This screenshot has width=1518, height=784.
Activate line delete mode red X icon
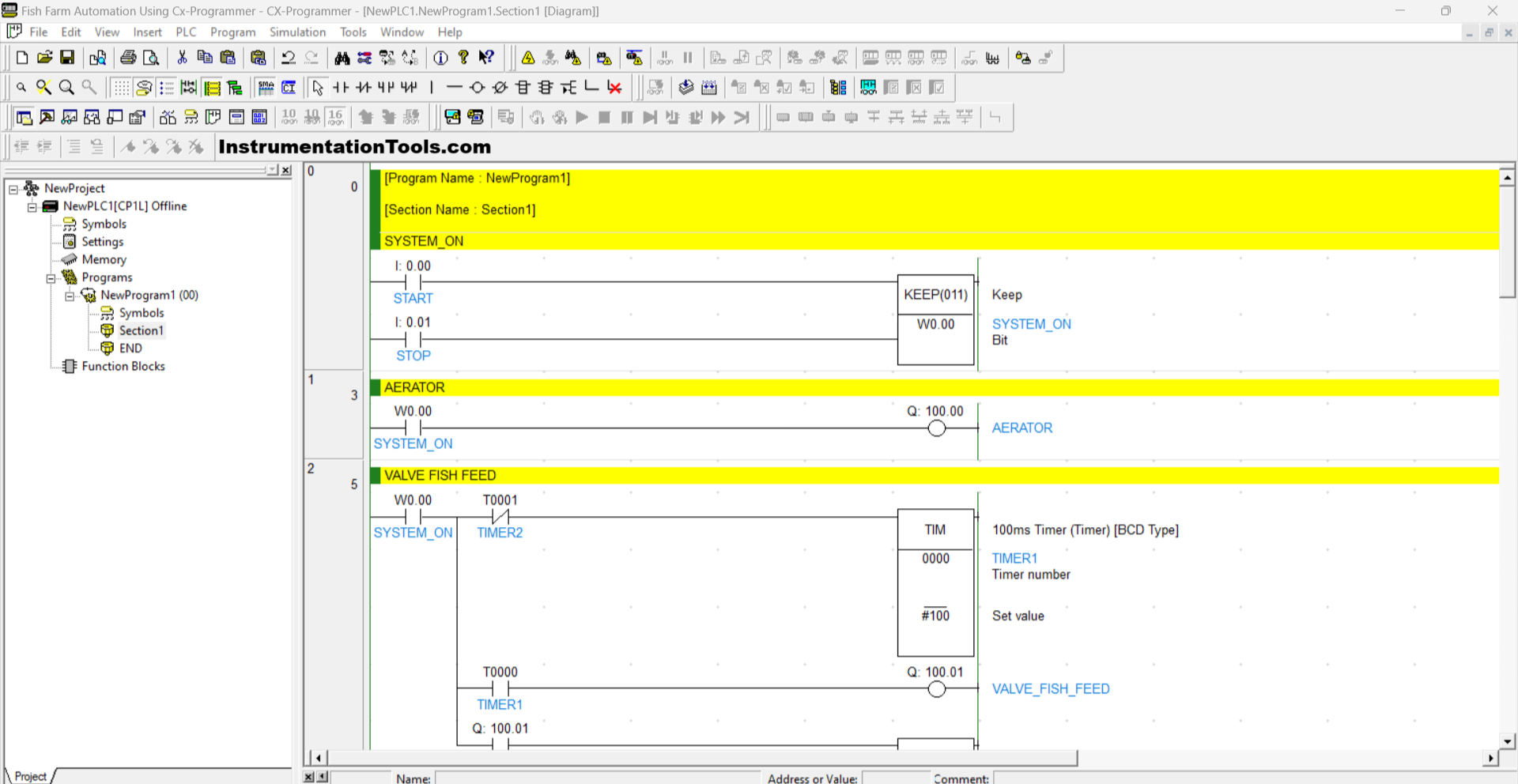(x=614, y=88)
